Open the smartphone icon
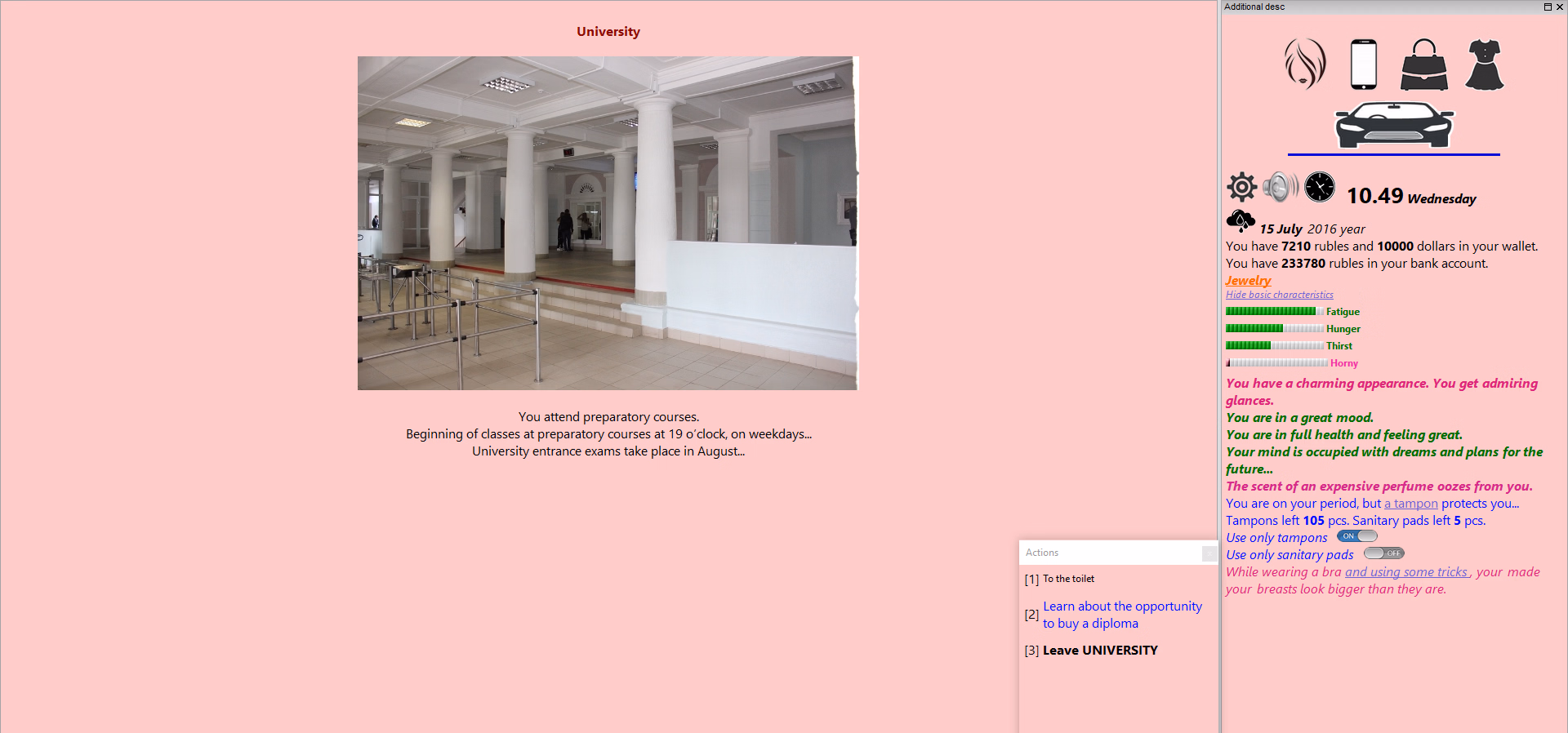The height and width of the screenshot is (733, 1568). pyautogui.click(x=1364, y=64)
